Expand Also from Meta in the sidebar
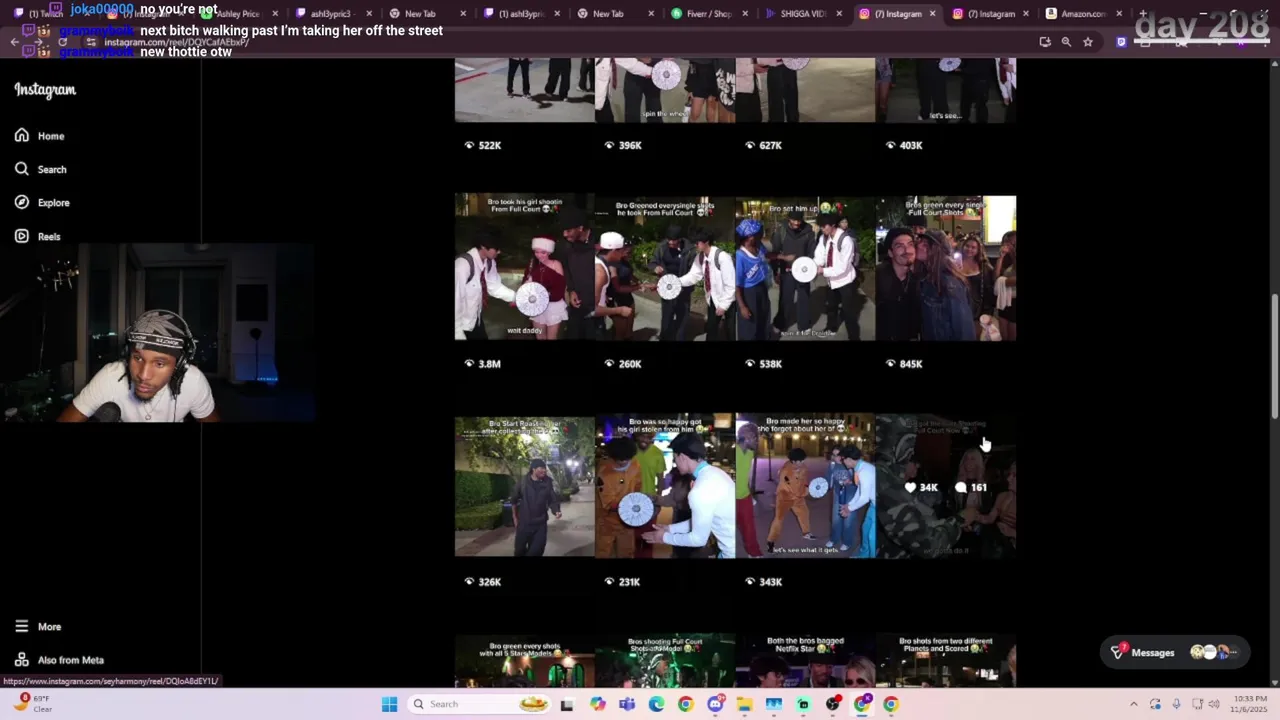The image size is (1280, 720). (59, 660)
